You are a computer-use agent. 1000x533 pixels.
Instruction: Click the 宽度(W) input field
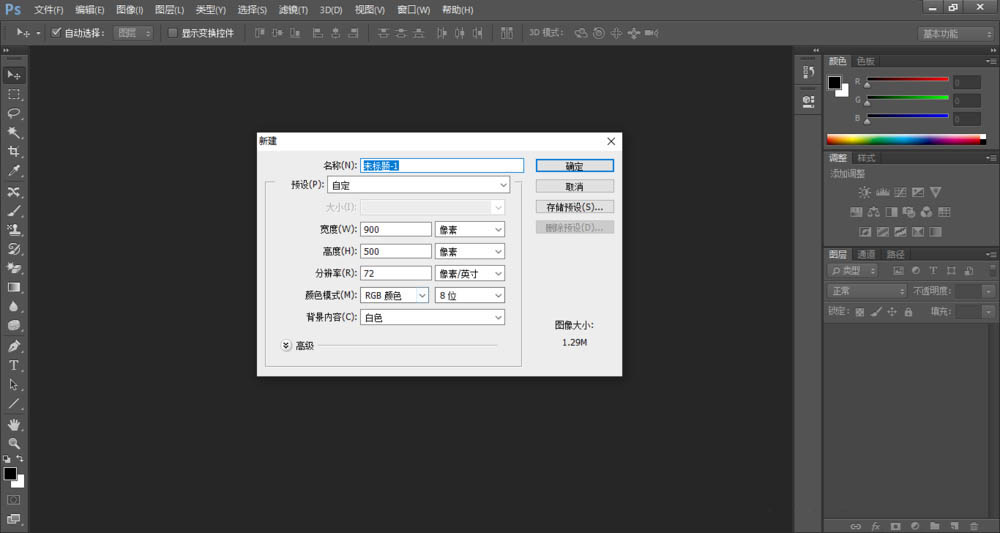pos(396,230)
